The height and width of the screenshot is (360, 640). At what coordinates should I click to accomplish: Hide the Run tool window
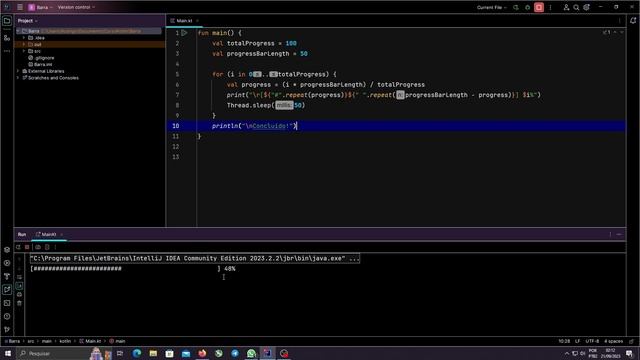[x=619, y=234]
